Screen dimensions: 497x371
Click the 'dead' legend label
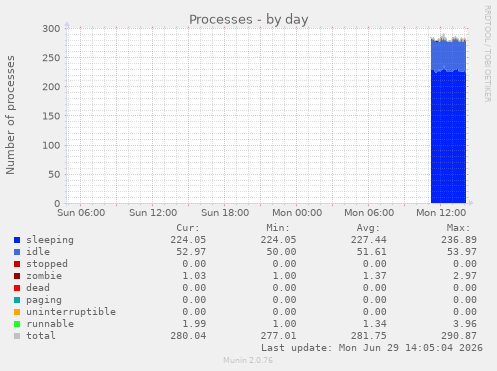tap(38, 288)
